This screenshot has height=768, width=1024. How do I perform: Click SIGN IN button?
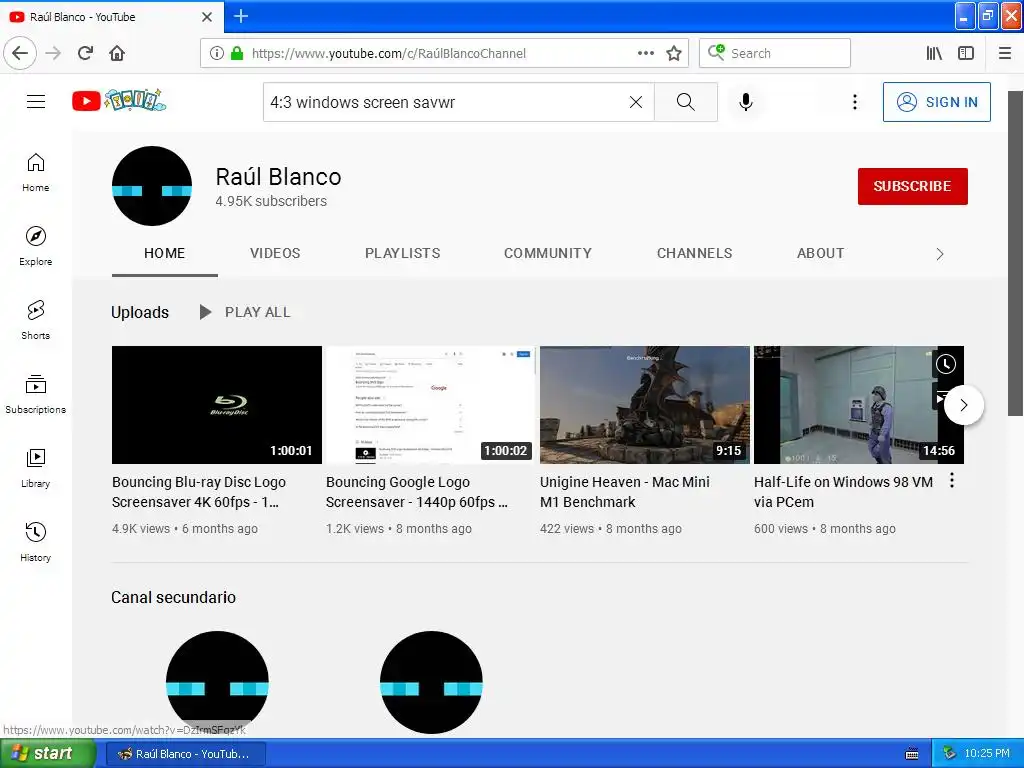(x=936, y=102)
